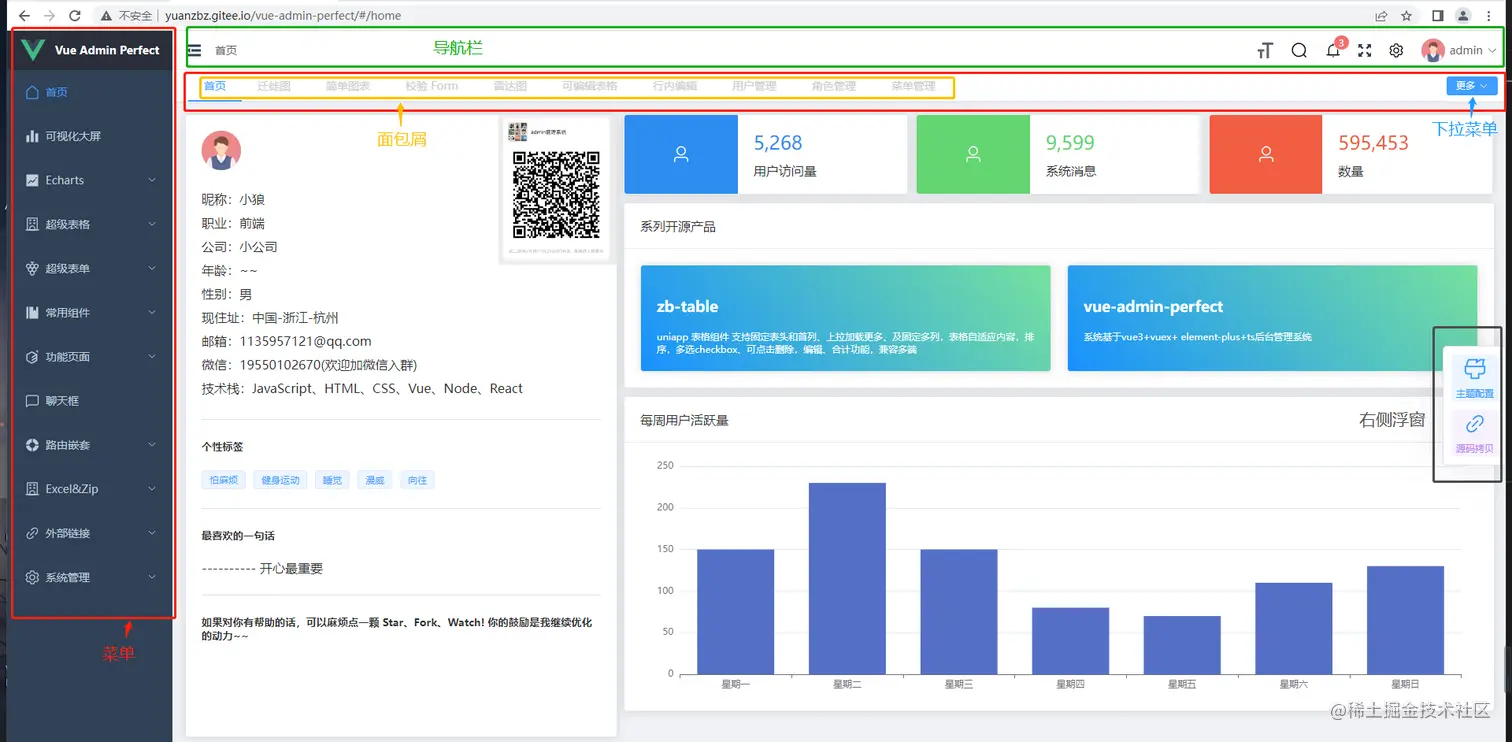Image resolution: width=1512 pixels, height=742 pixels.
Task: Click the green 系统消息 user icon tile
Action: tap(973, 154)
